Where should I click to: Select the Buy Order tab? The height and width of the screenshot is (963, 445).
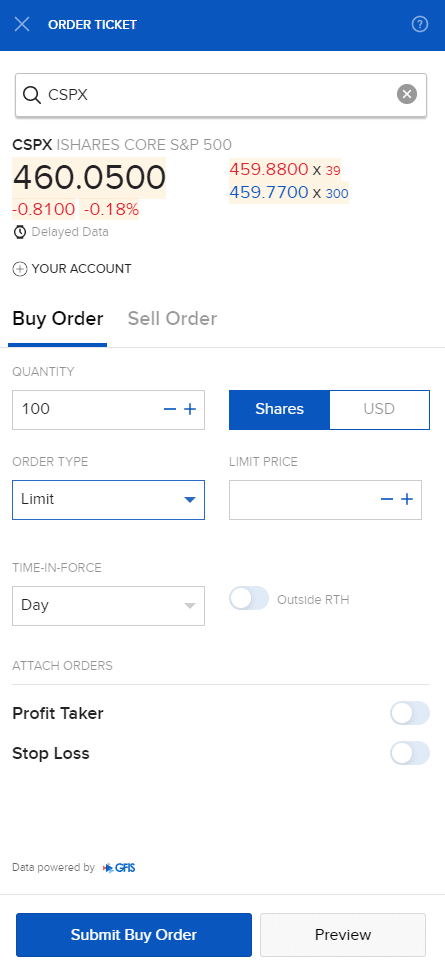coord(58,319)
